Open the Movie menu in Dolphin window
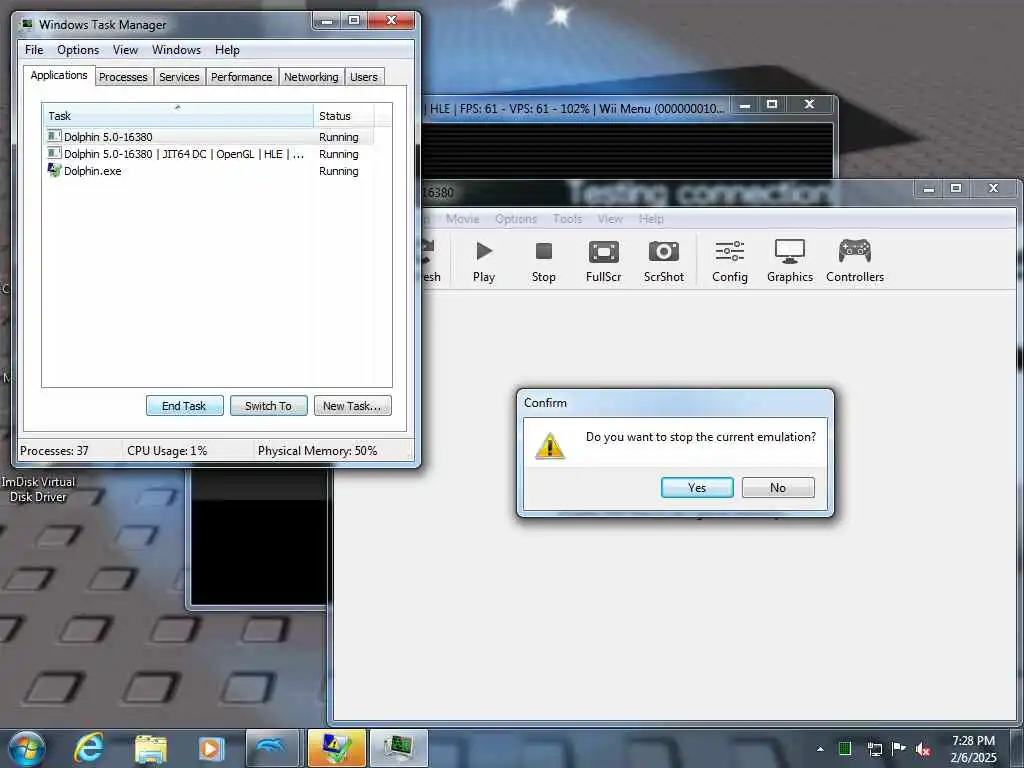Screen dimensions: 1024x768 462,219
